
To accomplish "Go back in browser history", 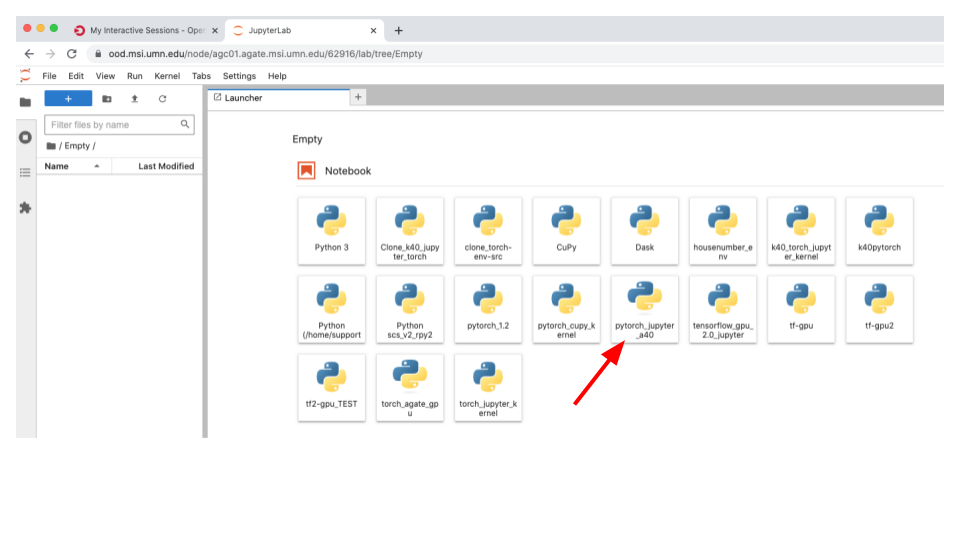I will [x=29, y=54].
